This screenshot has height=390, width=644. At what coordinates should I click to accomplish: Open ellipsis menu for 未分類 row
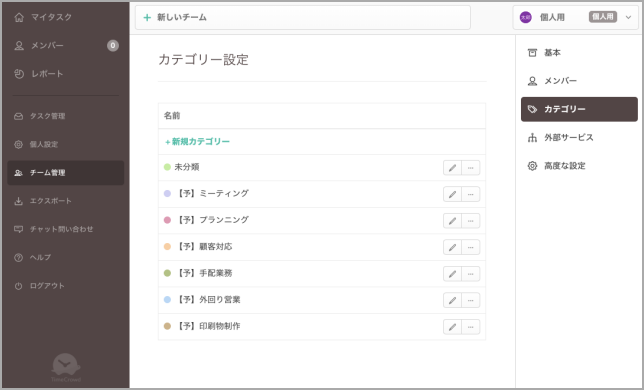click(471, 167)
